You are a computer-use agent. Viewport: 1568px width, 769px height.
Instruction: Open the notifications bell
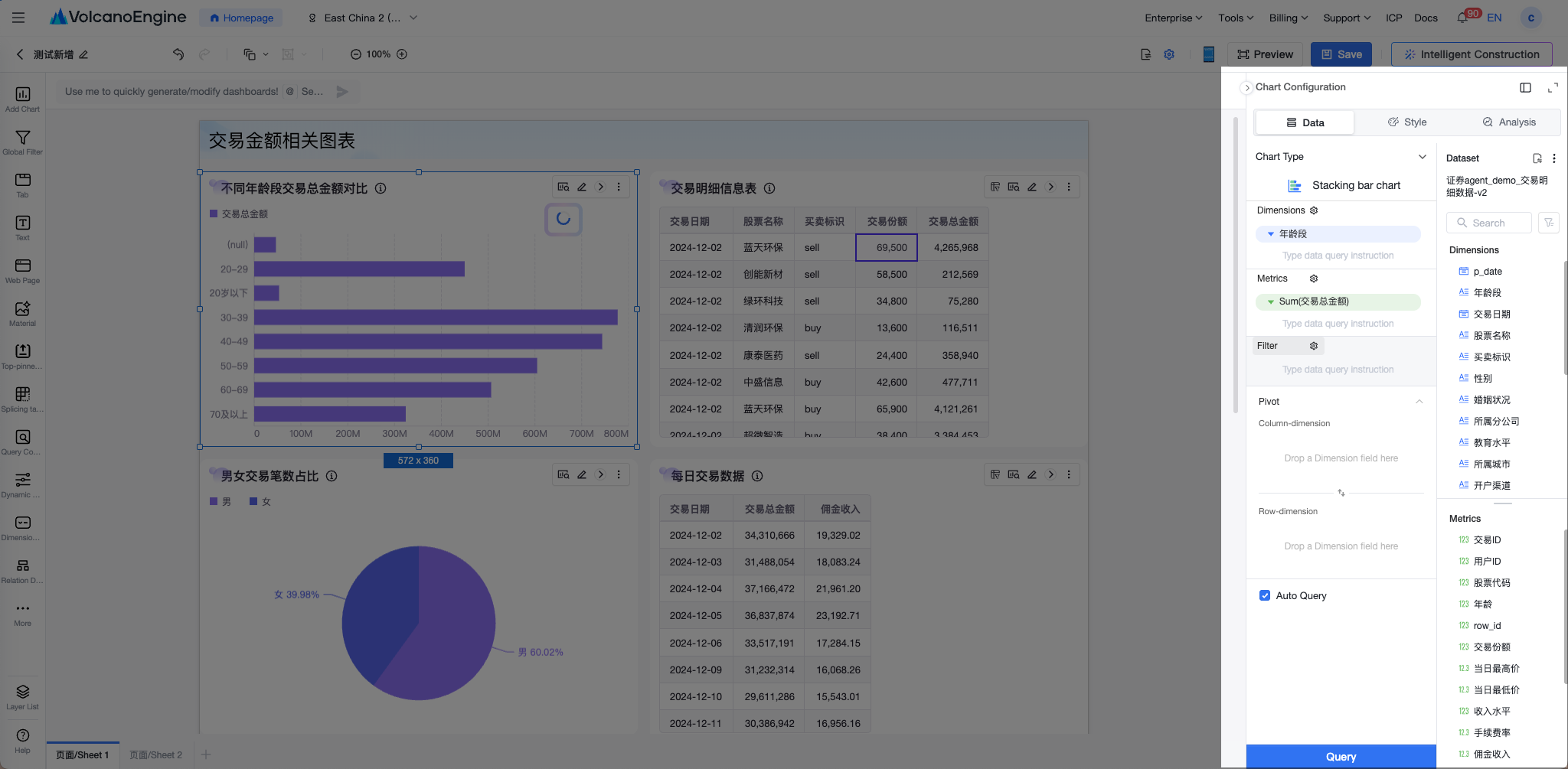1462,18
